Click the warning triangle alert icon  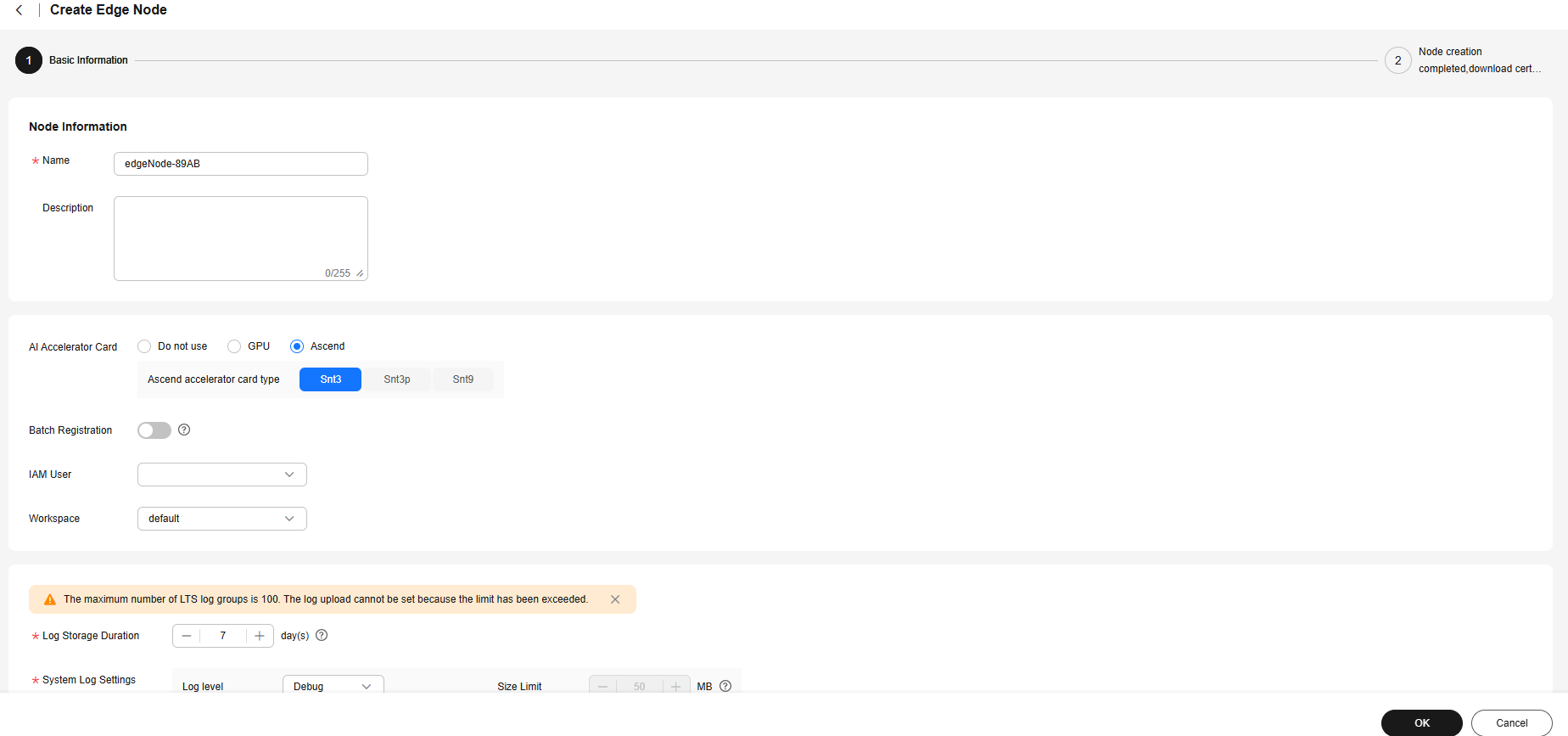tap(50, 599)
